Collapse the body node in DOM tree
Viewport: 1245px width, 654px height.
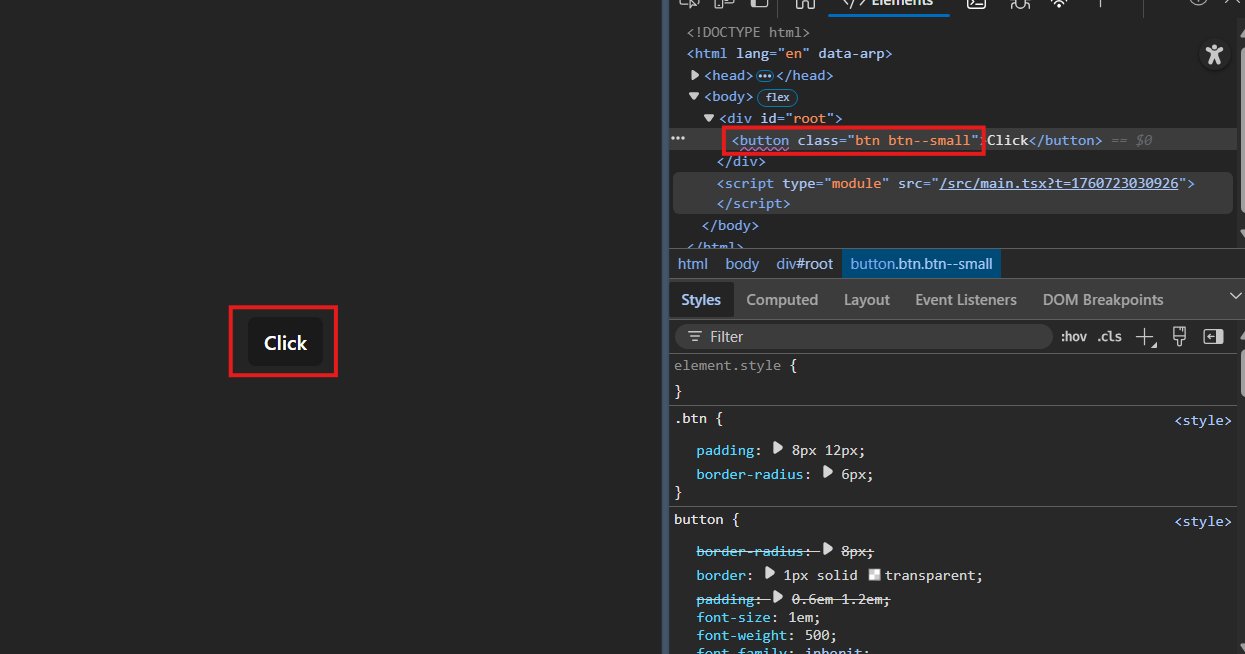(x=695, y=97)
